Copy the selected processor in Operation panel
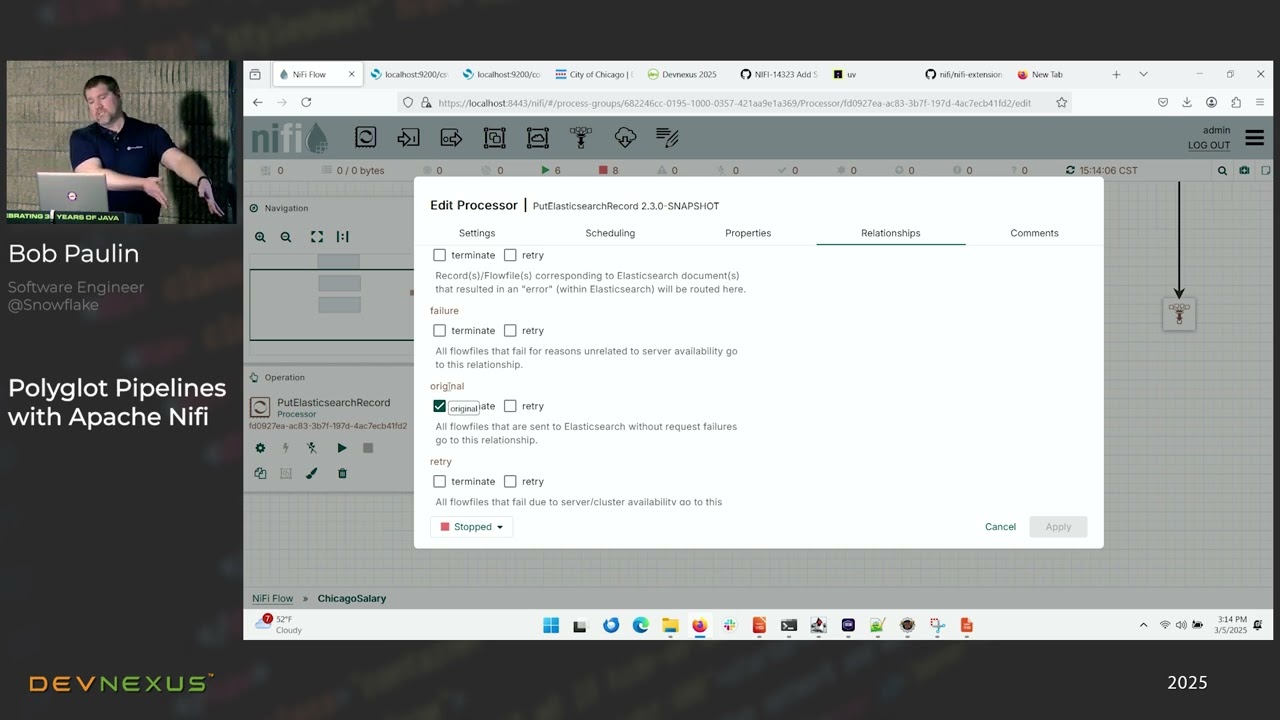Image resolution: width=1280 pixels, height=720 pixels. click(260, 473)
